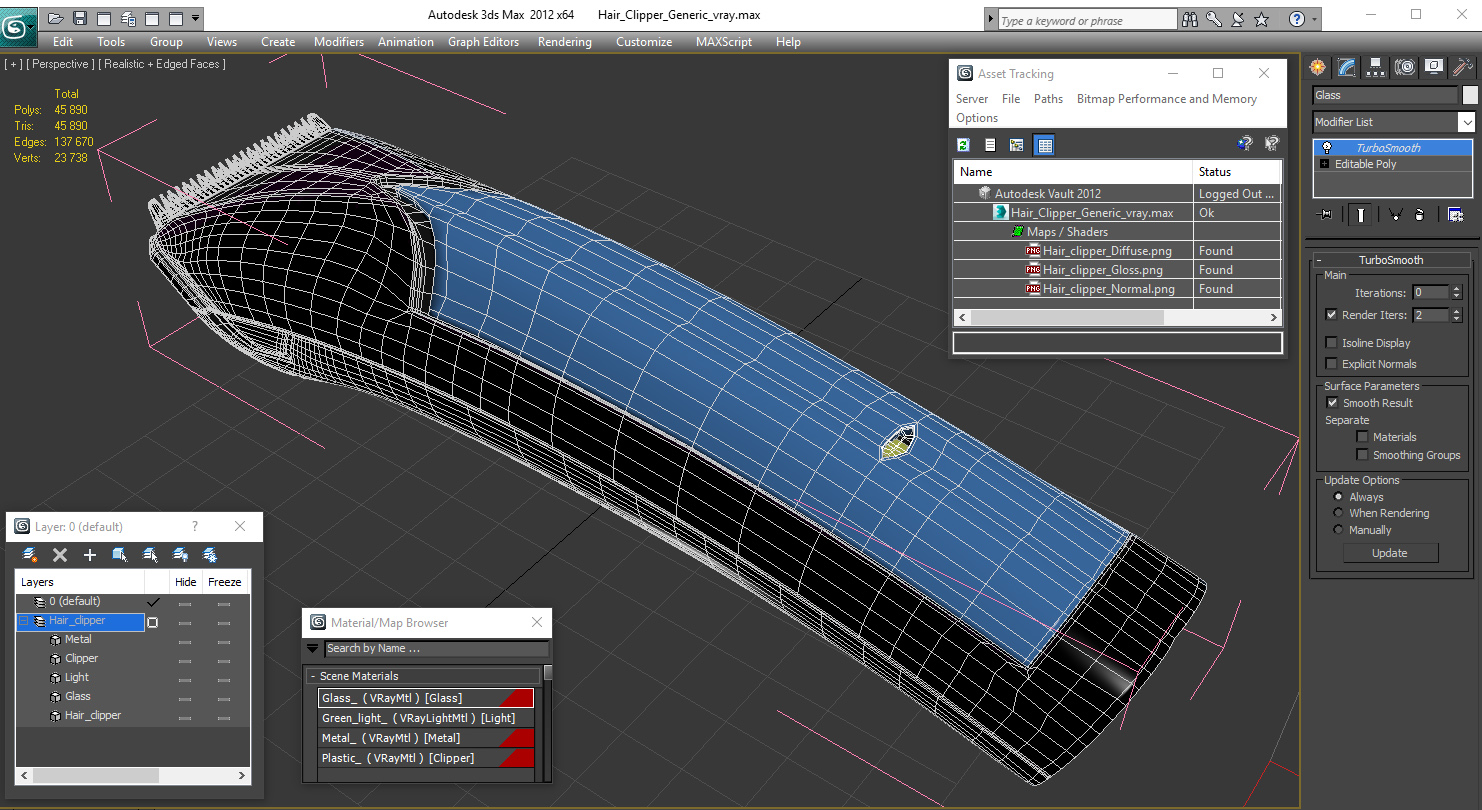Collapse the Scene Materials group
Image resolution: width=1482 pixels, height=810 pixels.
[312, 677]
